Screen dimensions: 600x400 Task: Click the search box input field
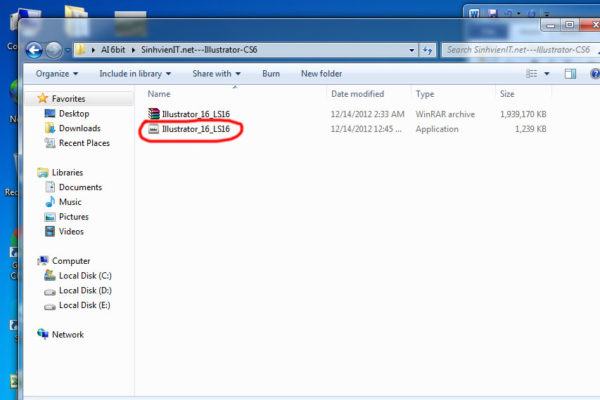[515, 49]
